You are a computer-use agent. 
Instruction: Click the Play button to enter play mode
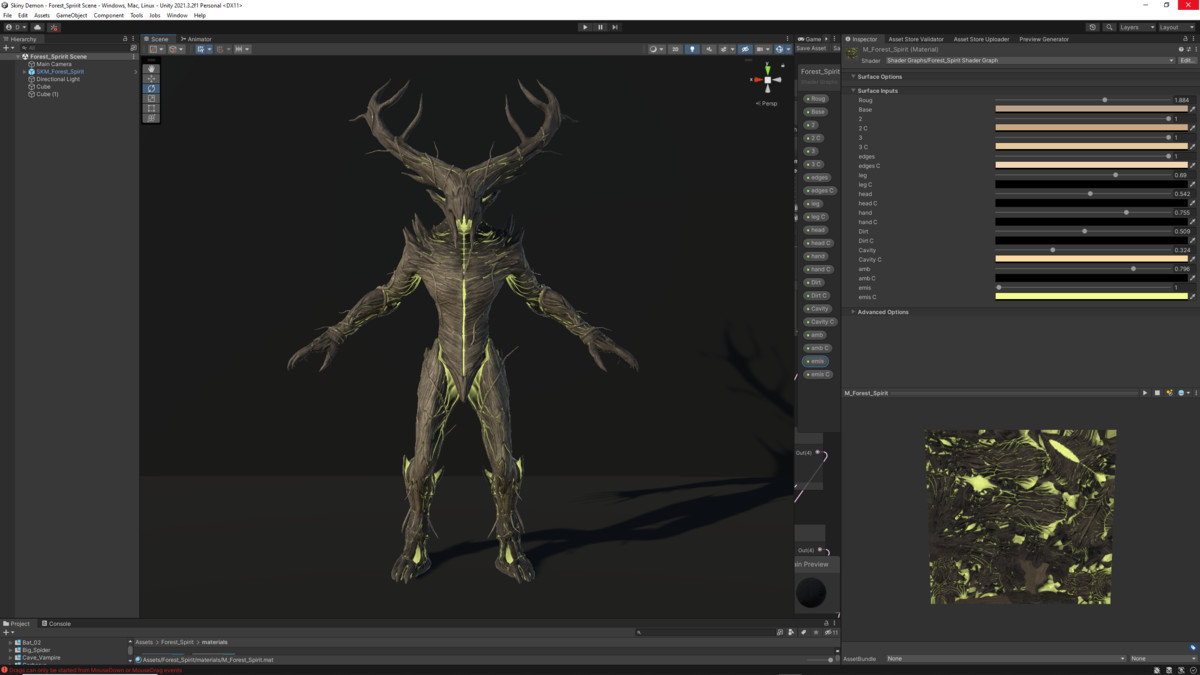pos(585,27)
